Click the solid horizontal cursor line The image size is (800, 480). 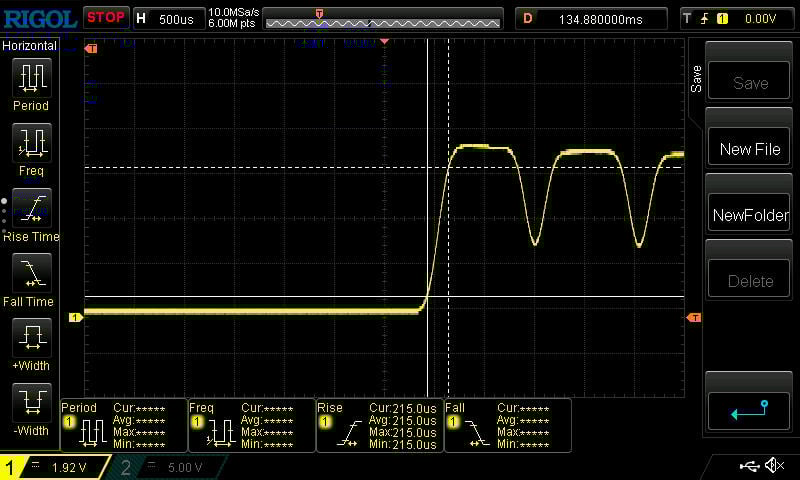384,296
